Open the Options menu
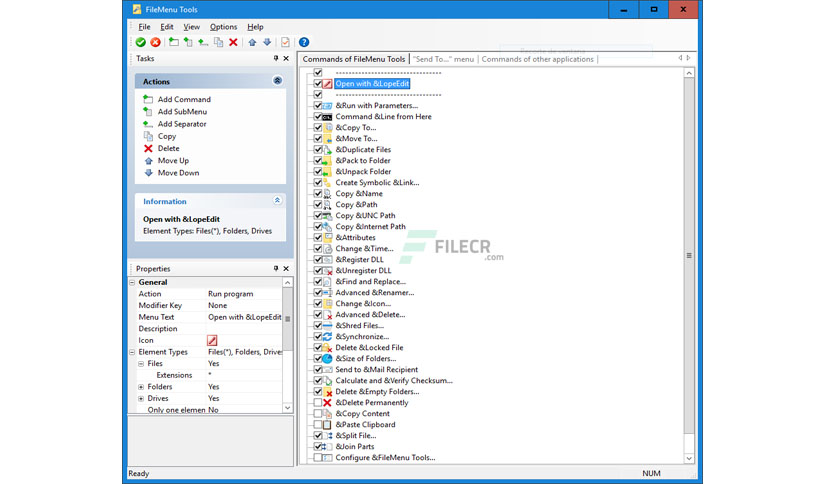The height and width of the screenshot is (484, 836). tap(223, 27)
